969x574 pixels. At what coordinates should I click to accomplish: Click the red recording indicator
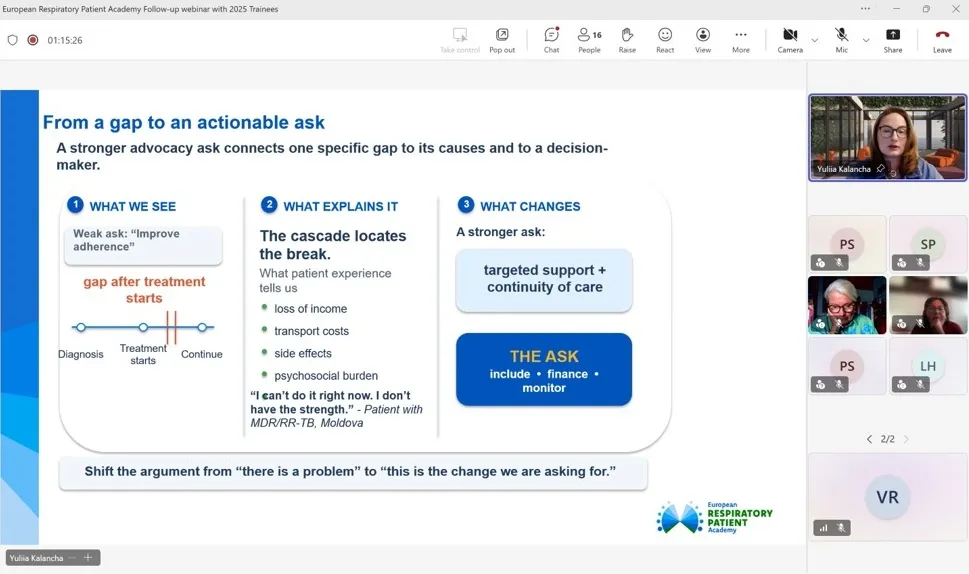(33, 40)
